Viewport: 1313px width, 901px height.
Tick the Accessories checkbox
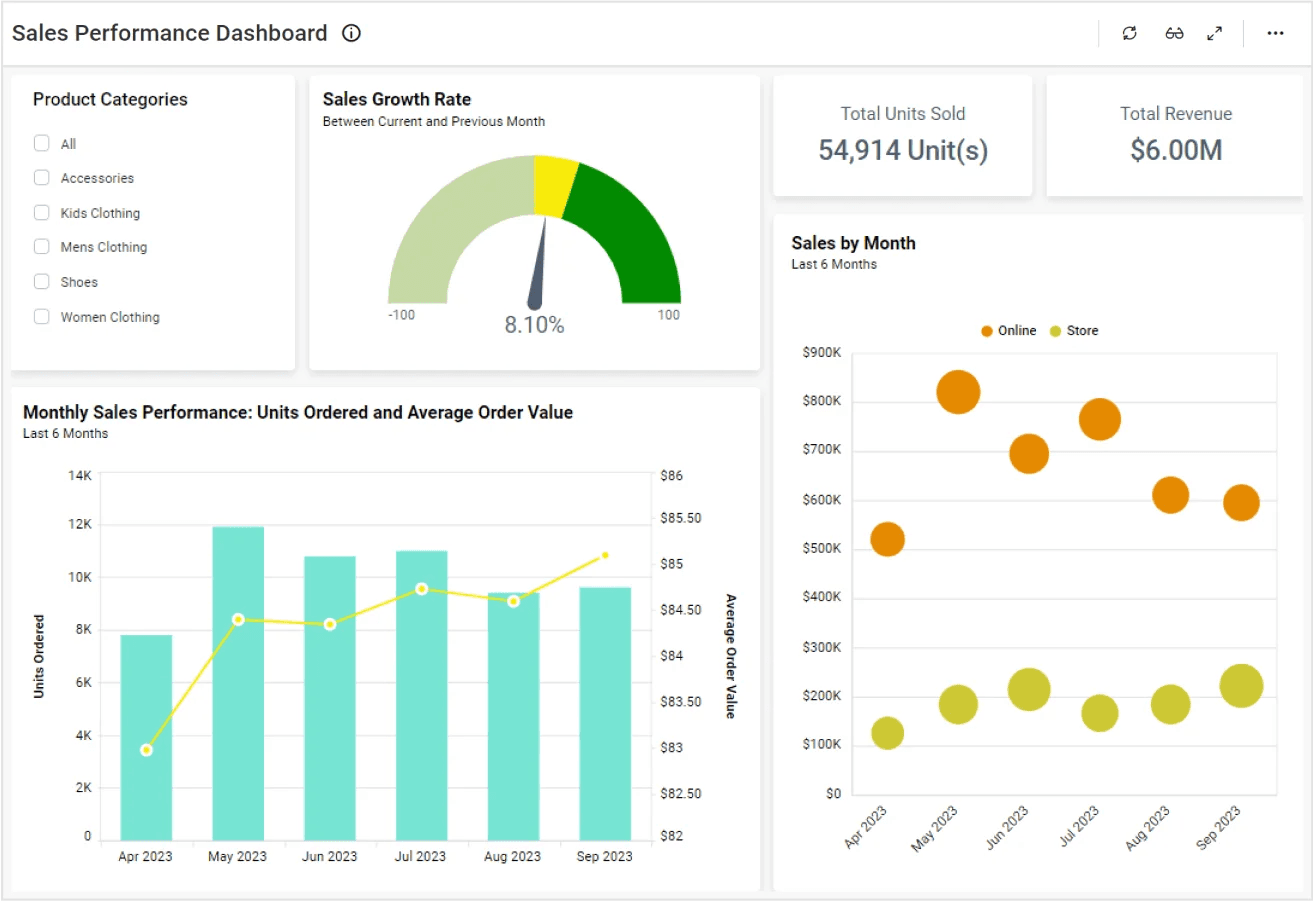42,177
